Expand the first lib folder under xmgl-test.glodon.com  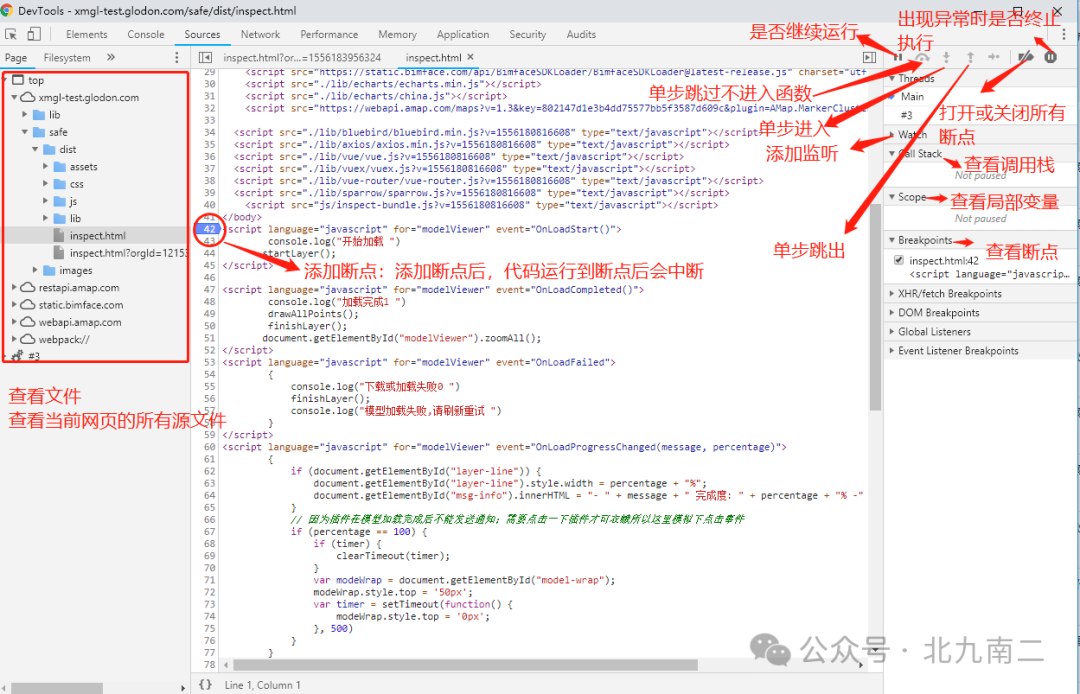click(x=25, y=115)
